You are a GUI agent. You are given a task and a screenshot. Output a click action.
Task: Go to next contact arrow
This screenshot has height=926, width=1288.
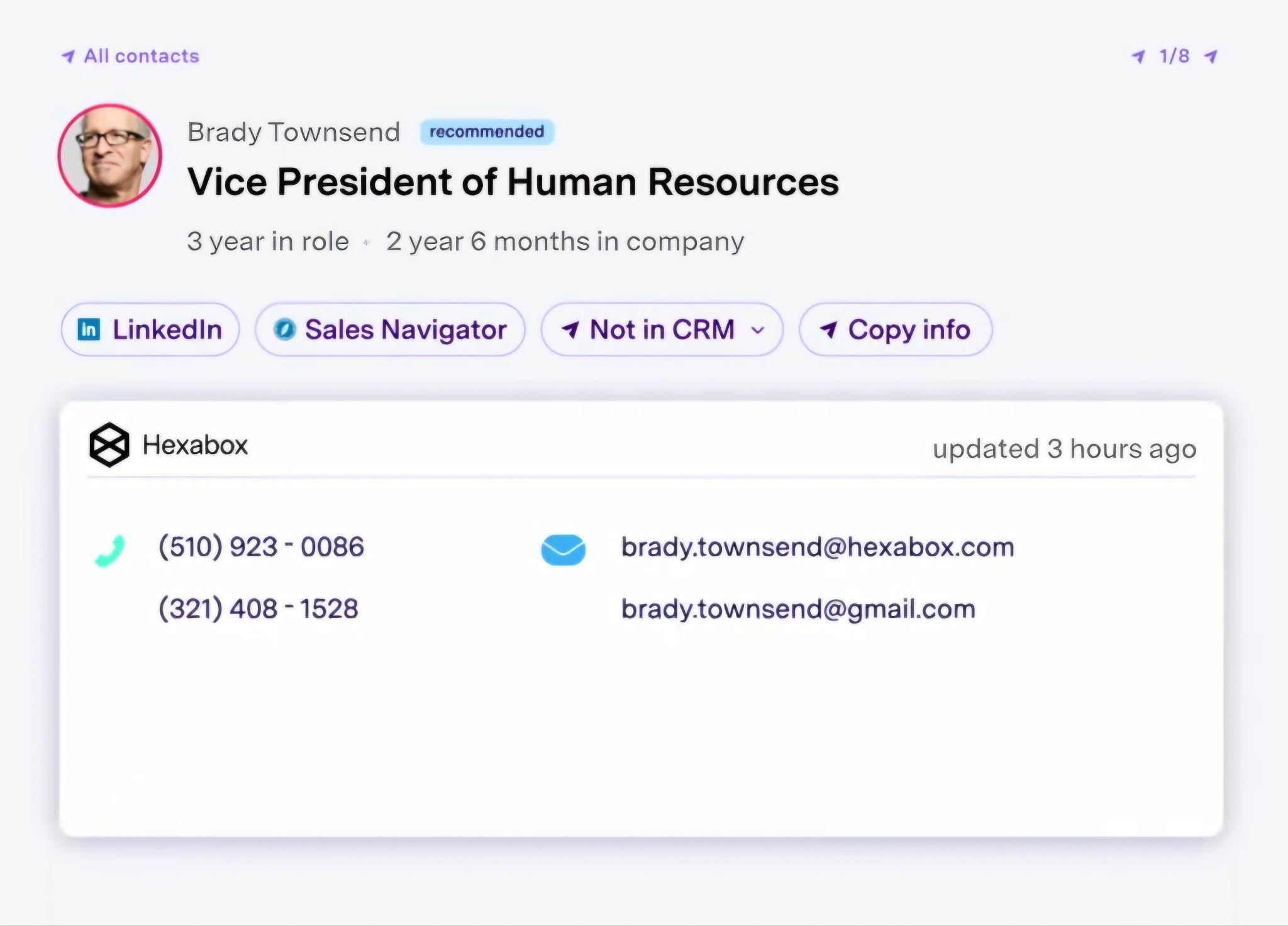tap(1211, 57)
